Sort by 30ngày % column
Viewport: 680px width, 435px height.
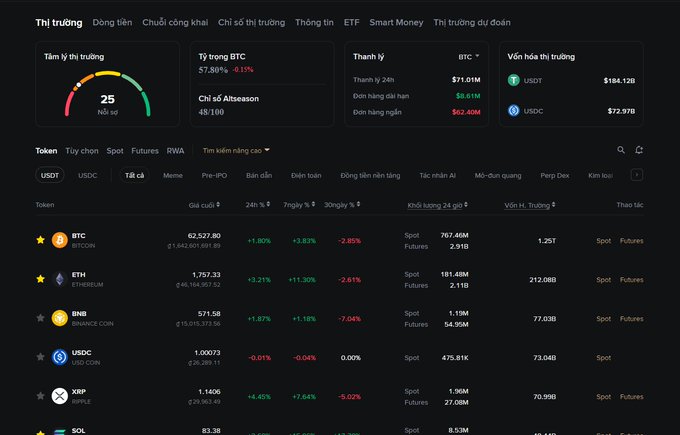point(342,204)
